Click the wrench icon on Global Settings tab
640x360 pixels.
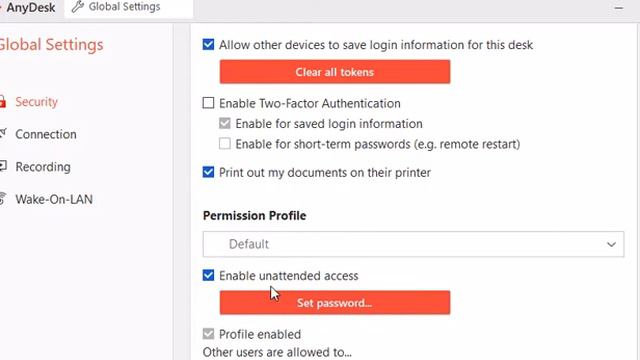click(78, 7)
